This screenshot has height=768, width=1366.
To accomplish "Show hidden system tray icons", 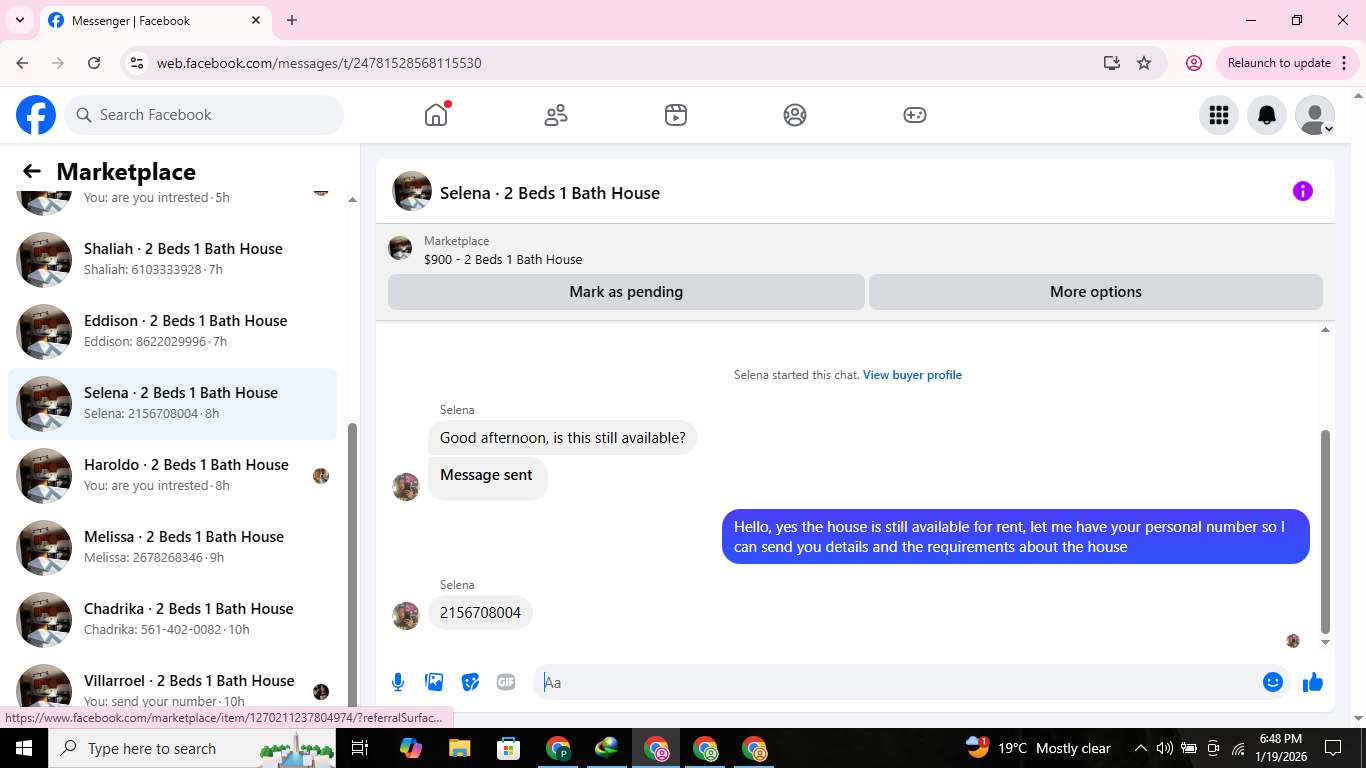I will coord(1140,748).
